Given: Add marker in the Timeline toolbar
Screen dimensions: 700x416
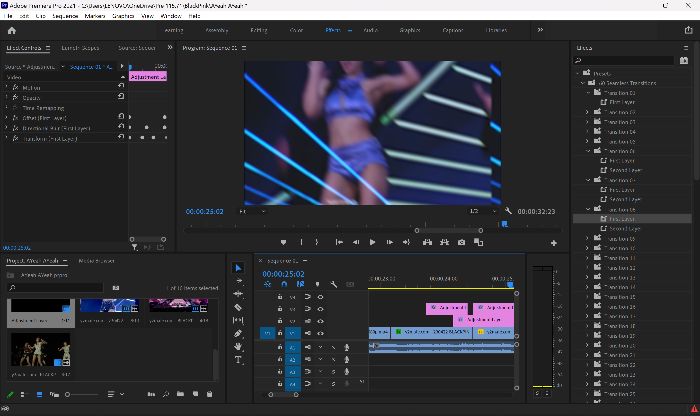Looking at the screenshot, I should click(317, 284).
